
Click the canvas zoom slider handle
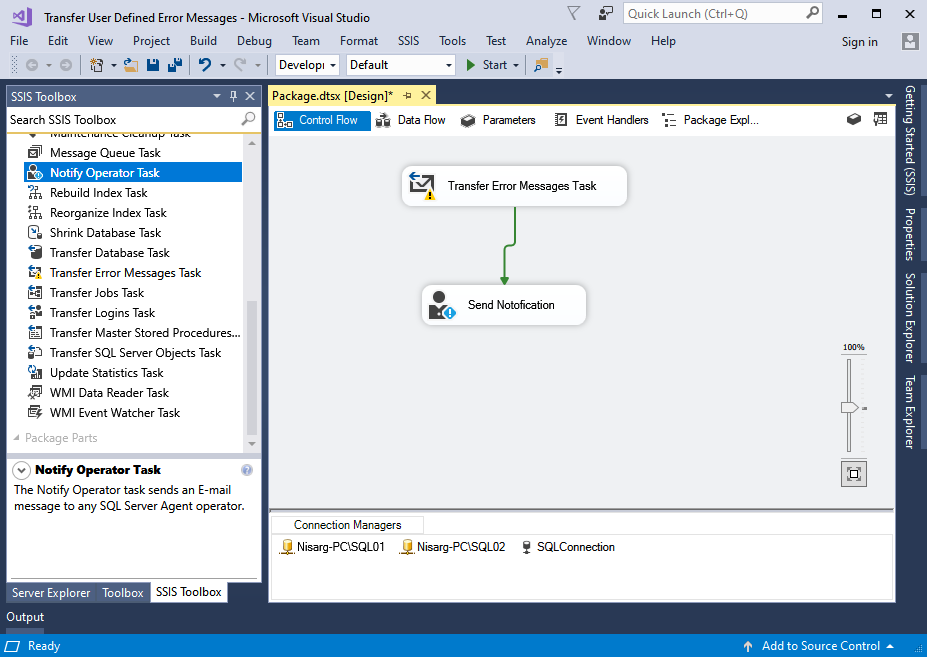pyautogui.click(x=850, y=407)
